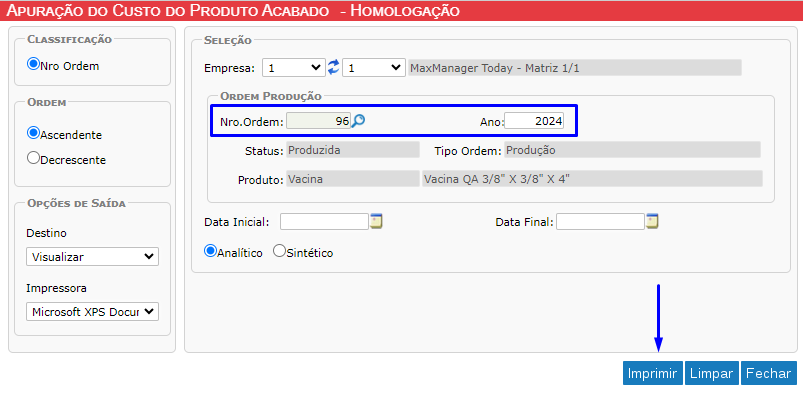Click the Imprimir button

point(653,374)
